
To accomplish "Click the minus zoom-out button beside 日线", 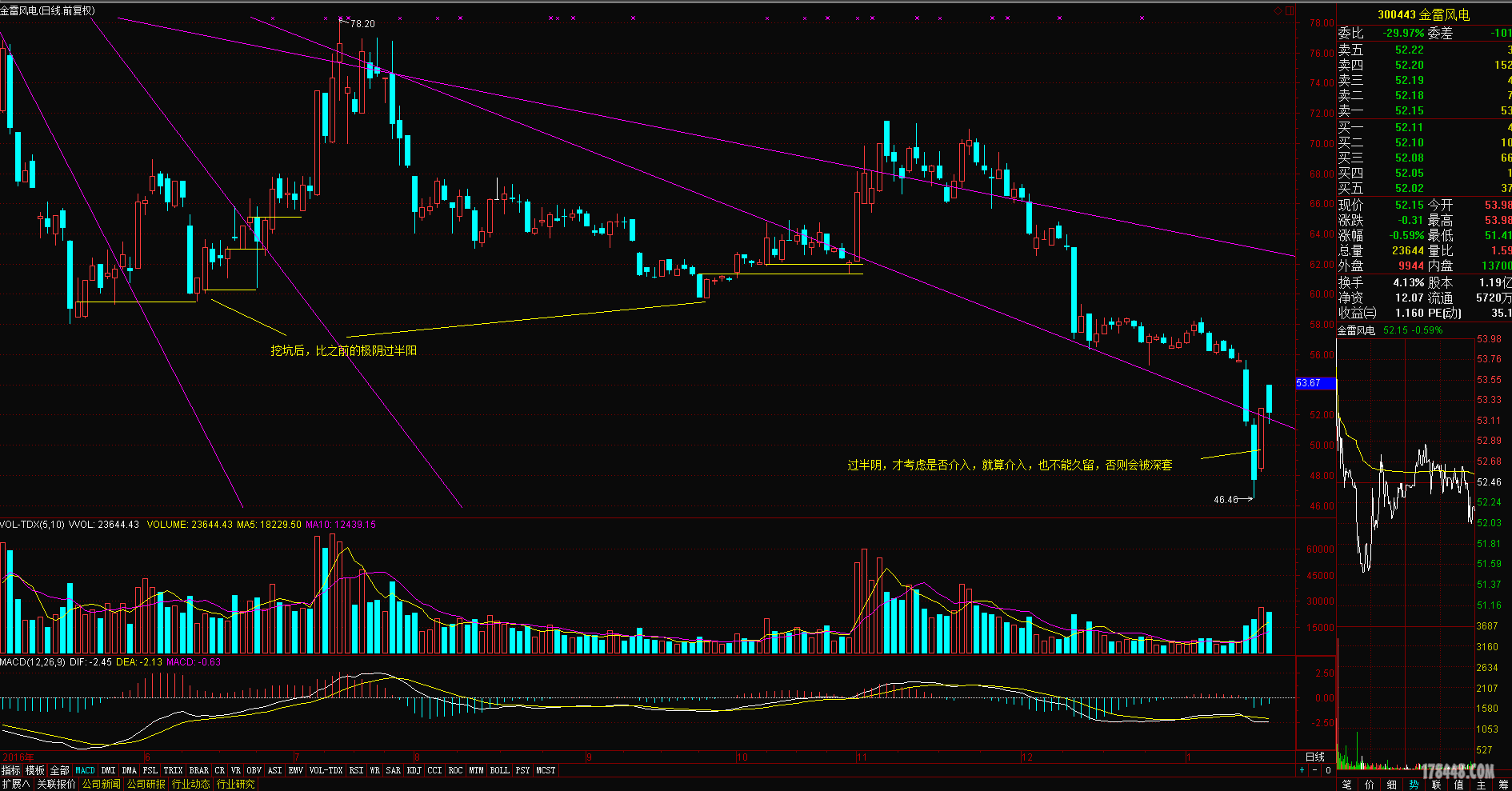I will pos(1314,770).
